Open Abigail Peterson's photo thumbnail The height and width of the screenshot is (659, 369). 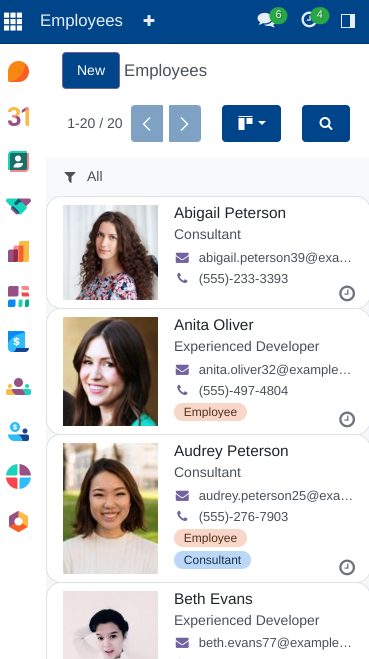[111, 252]
